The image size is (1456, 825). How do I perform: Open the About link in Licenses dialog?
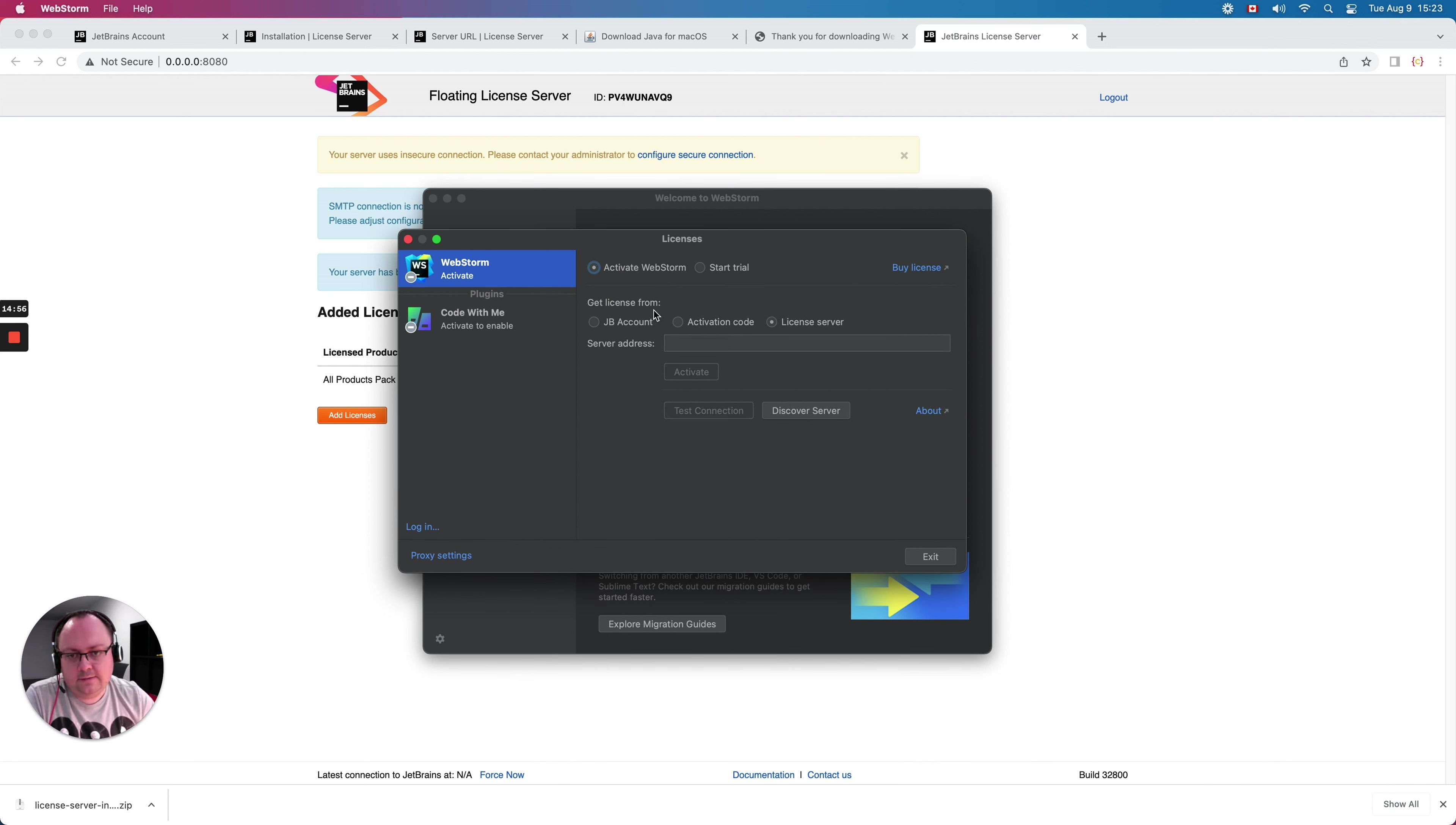coord(932,411)
